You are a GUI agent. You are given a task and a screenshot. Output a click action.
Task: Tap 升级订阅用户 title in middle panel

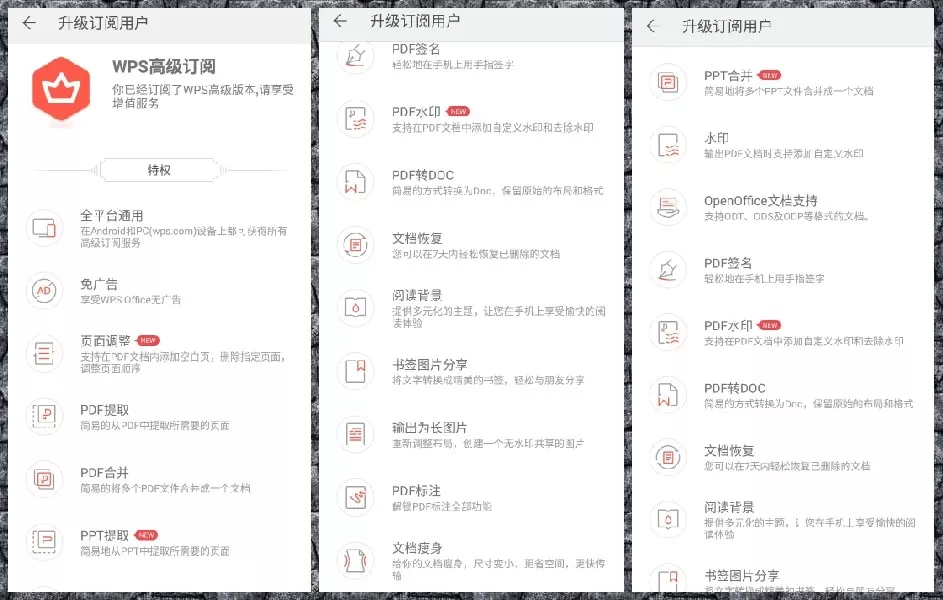click(415, 21)
